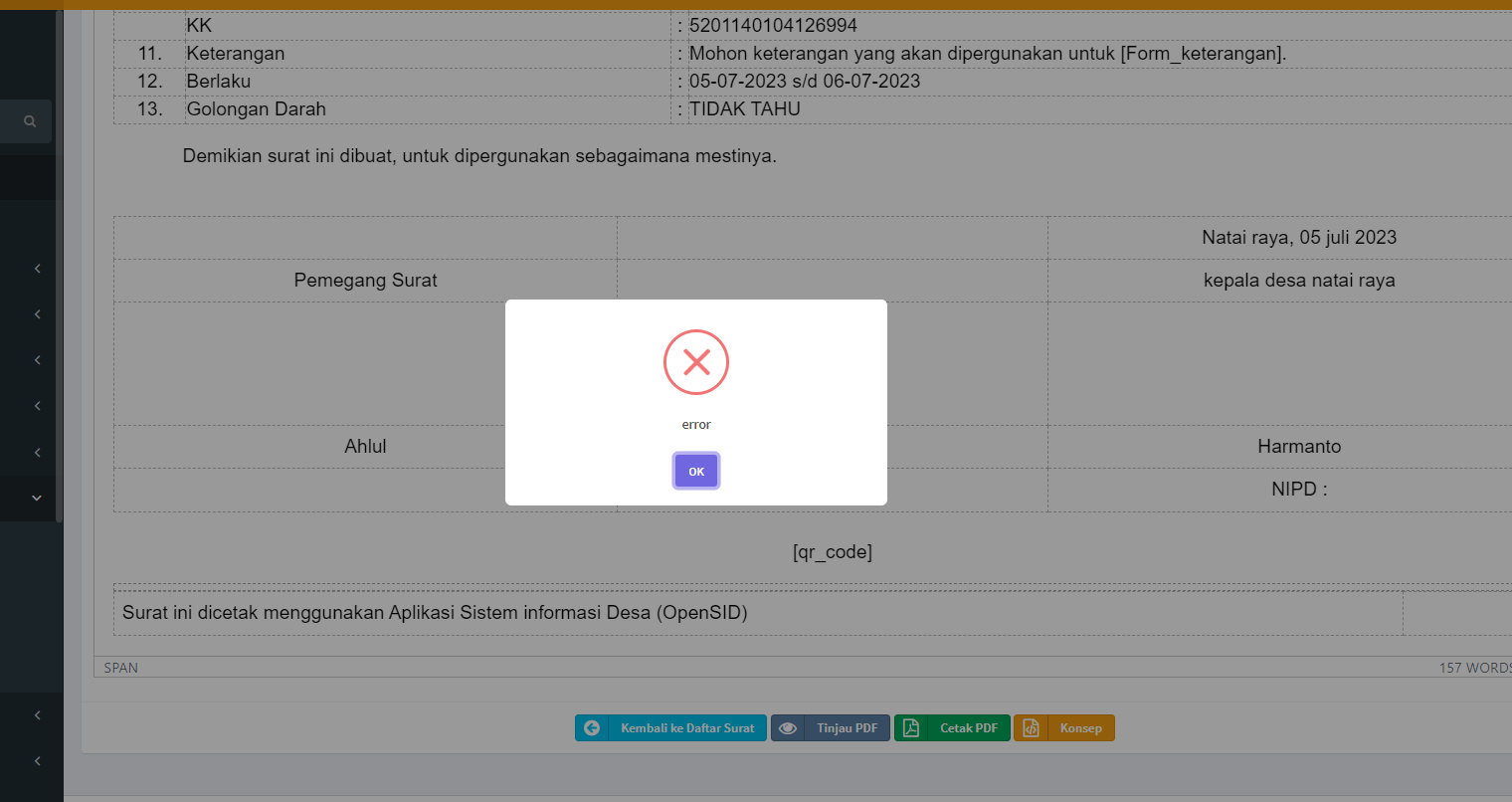Viewport: 1512px width, 802px height.
Task: Click the [qr_code] placeholder in the letter
Action: (x=832, y=551)
